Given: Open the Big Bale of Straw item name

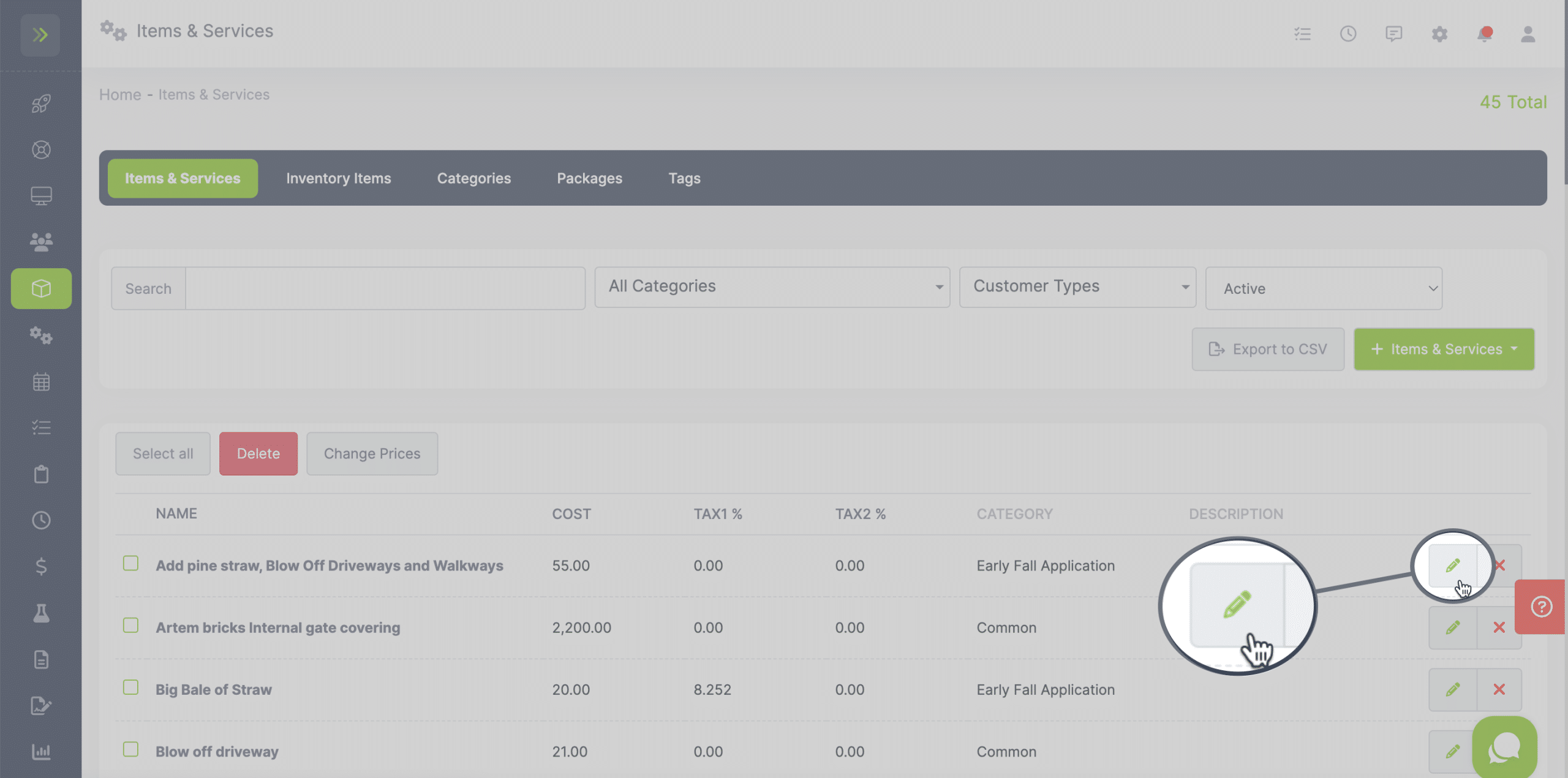Looking at the screenshot, I should (214, 690).
